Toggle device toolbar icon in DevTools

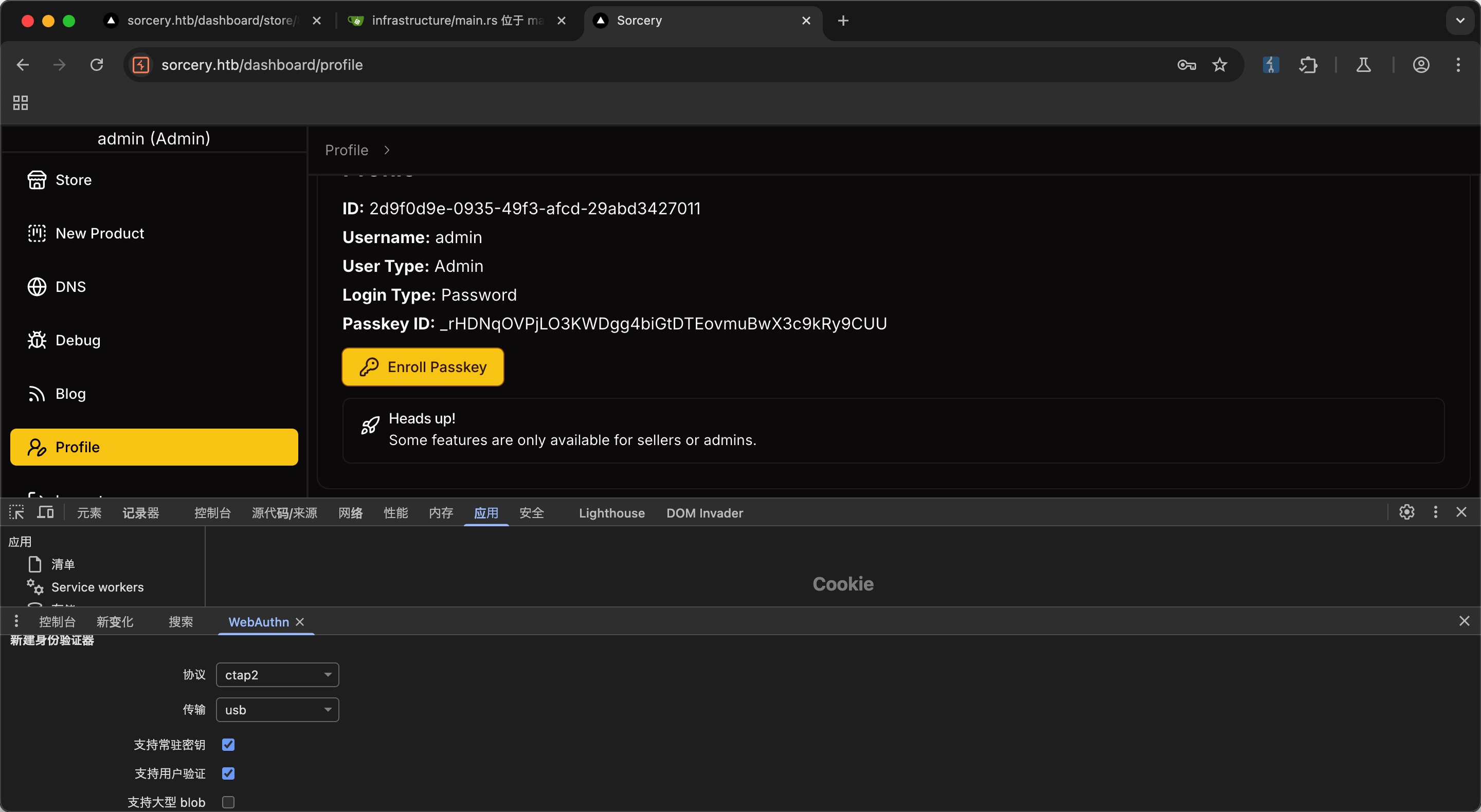click(x=45, y=512)
